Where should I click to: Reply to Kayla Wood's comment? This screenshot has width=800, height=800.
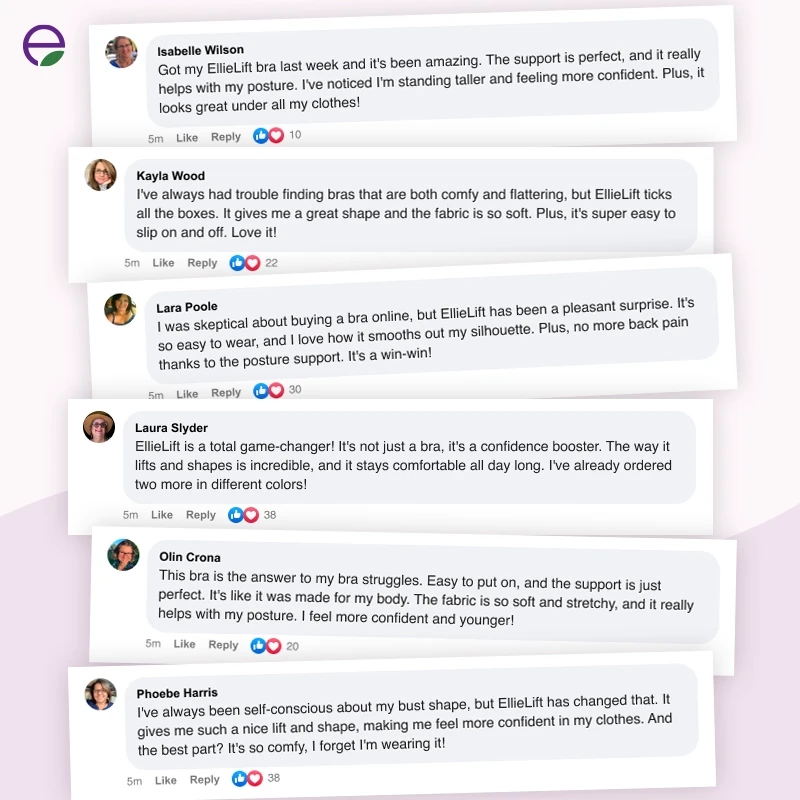202,263
